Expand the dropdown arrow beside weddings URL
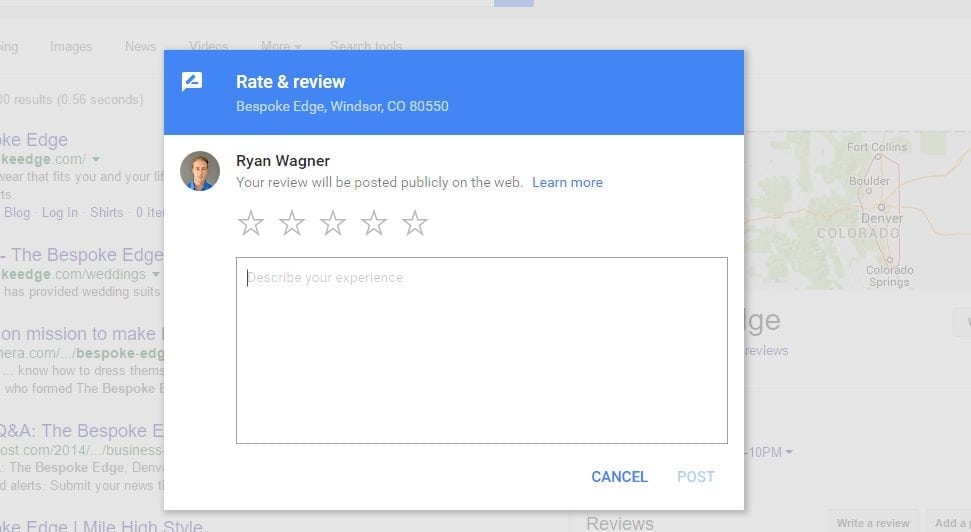This screenshot has height=532, width=971. pos(156,274)
